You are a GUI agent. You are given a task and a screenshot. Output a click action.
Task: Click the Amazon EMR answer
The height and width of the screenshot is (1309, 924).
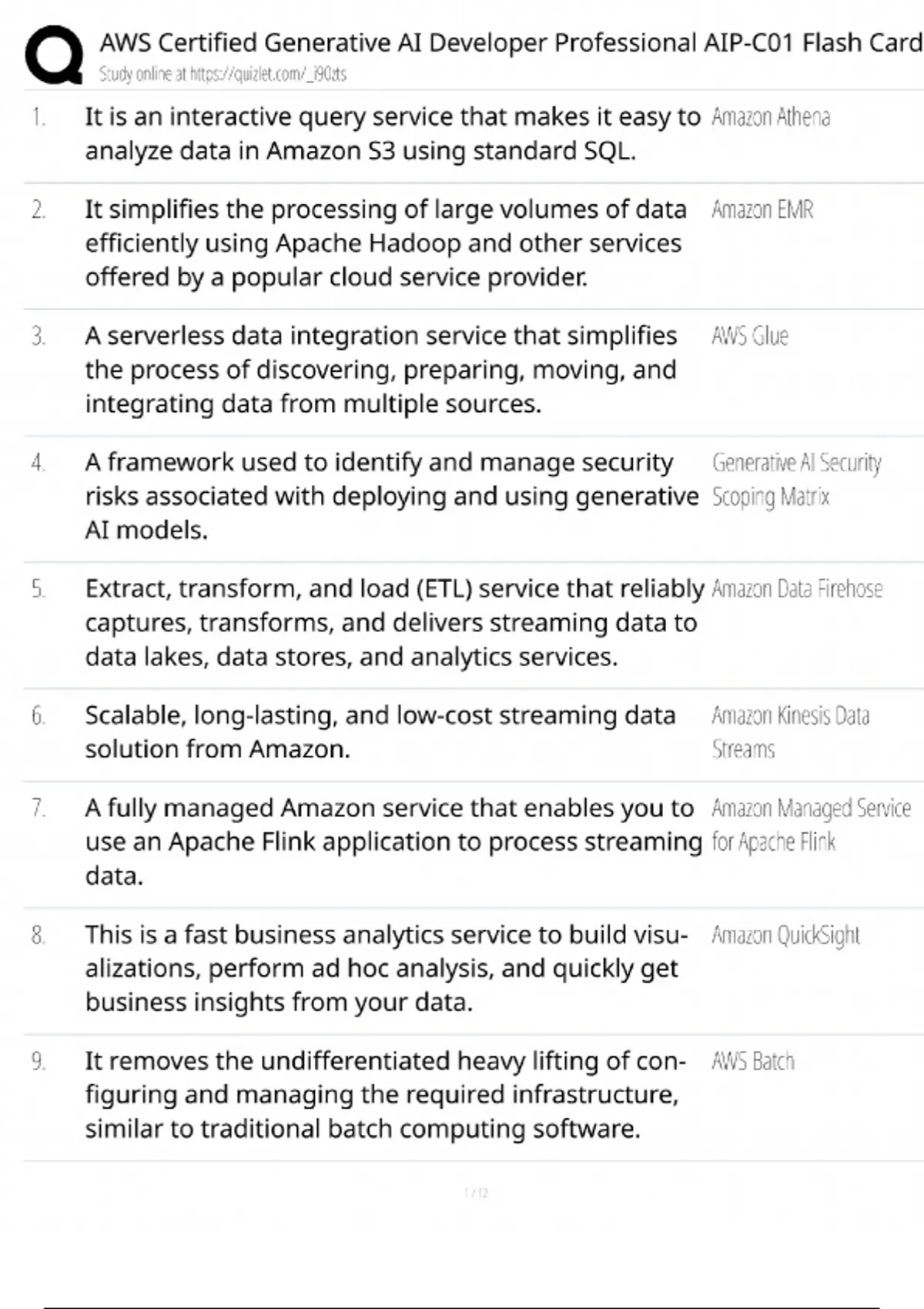(762, 209)
